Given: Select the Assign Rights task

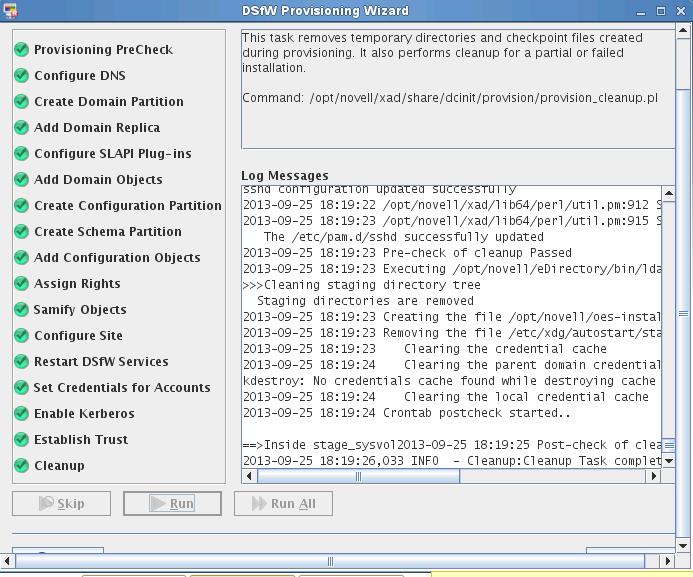Looking at the screenshot, I should [77, 284].
